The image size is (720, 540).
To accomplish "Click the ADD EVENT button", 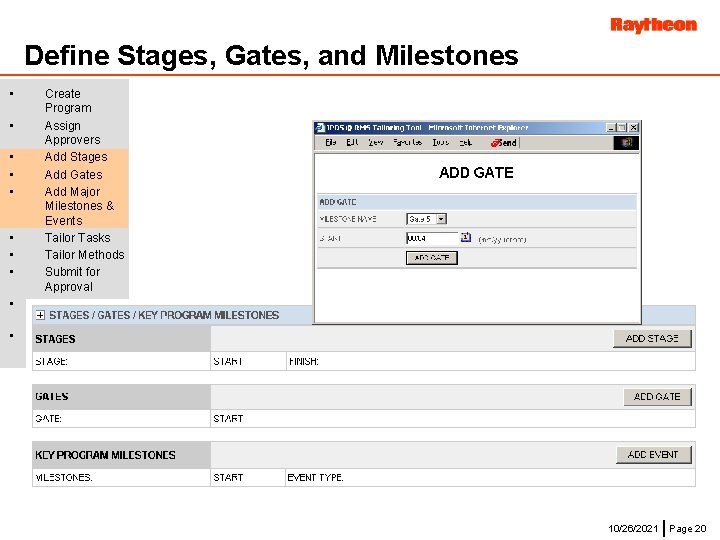I will point(653,455).
